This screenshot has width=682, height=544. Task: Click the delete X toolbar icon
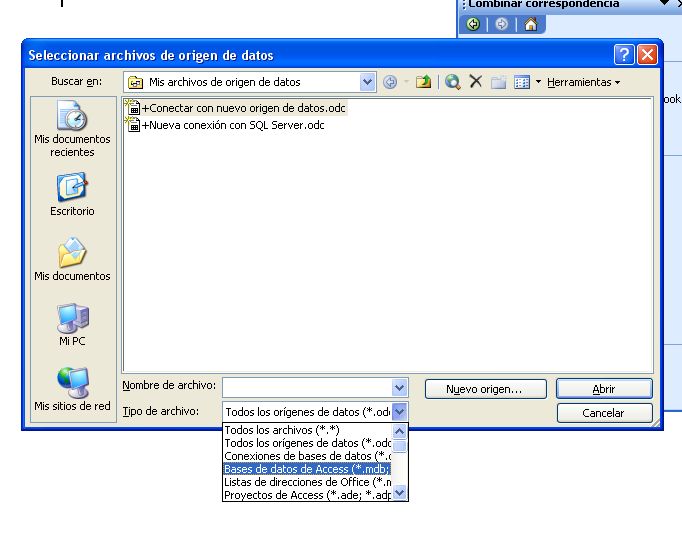476,82
